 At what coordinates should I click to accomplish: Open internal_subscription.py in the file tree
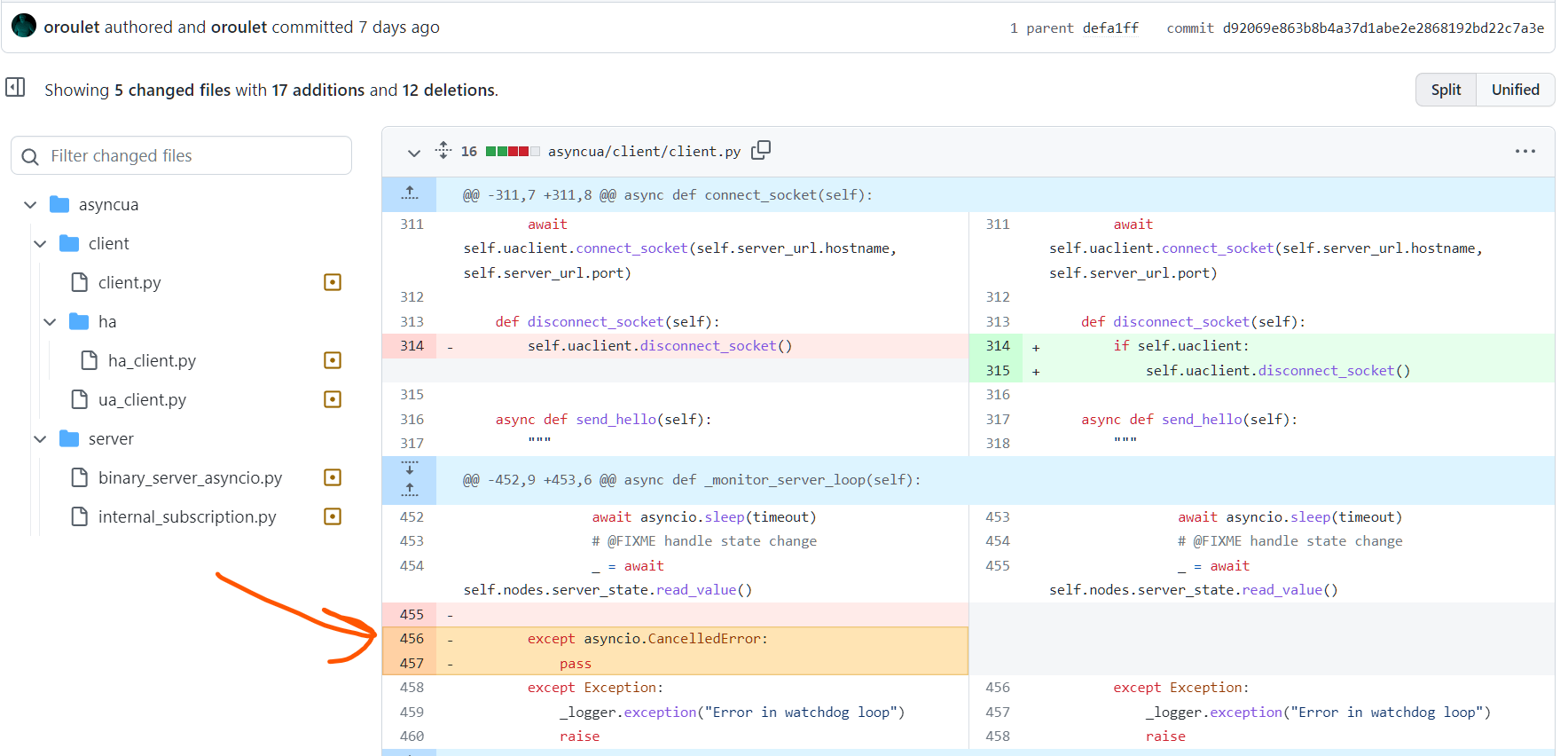coord(187,516)
